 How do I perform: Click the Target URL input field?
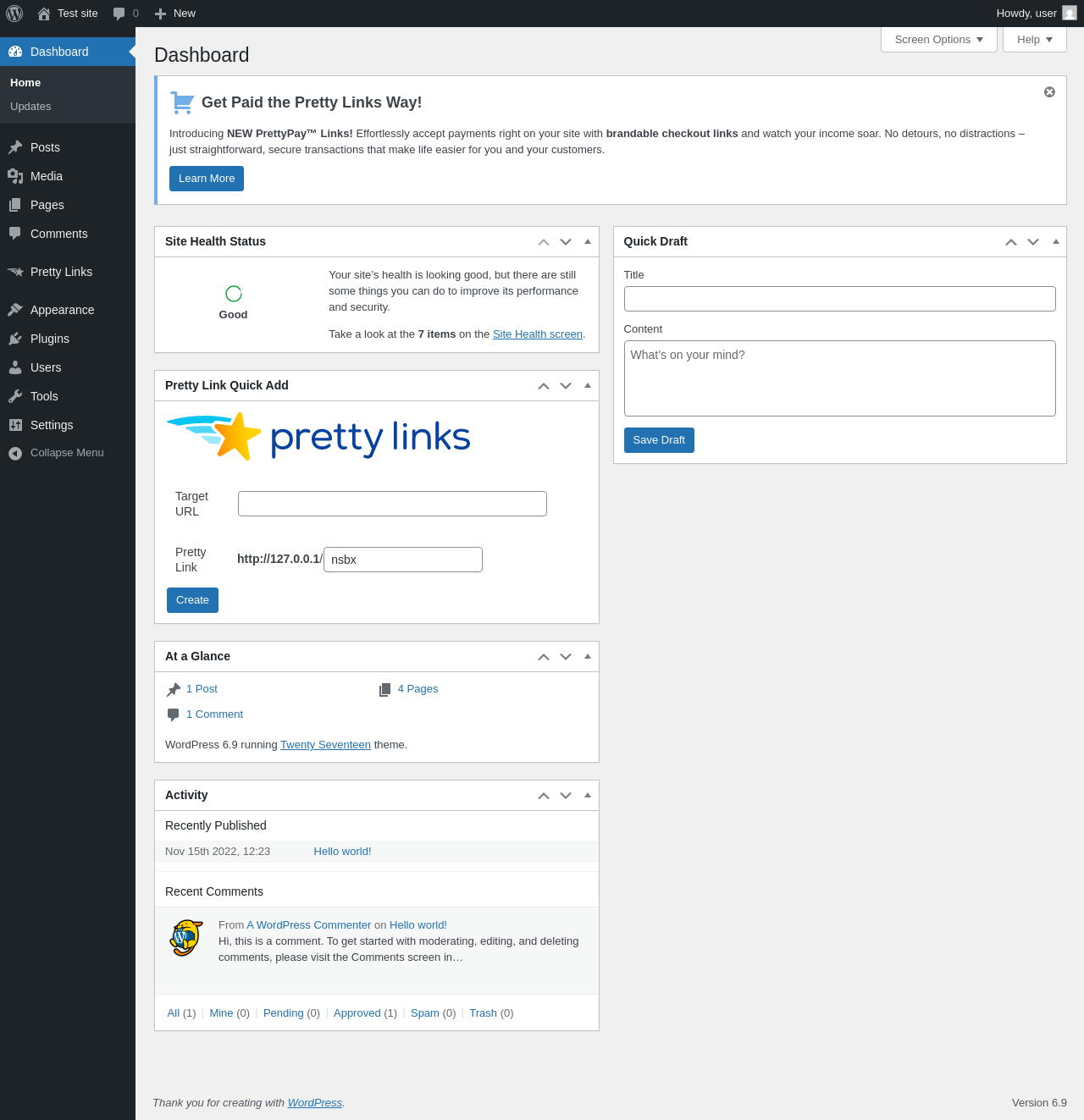(x=392, y=504)
